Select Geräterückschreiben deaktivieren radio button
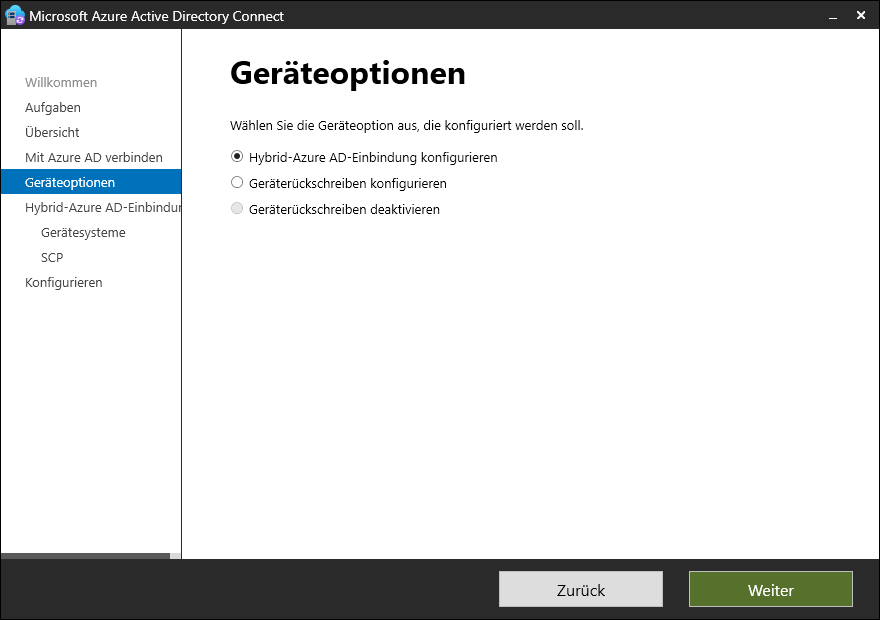The image size is (880, 620). tap(237, 209)
